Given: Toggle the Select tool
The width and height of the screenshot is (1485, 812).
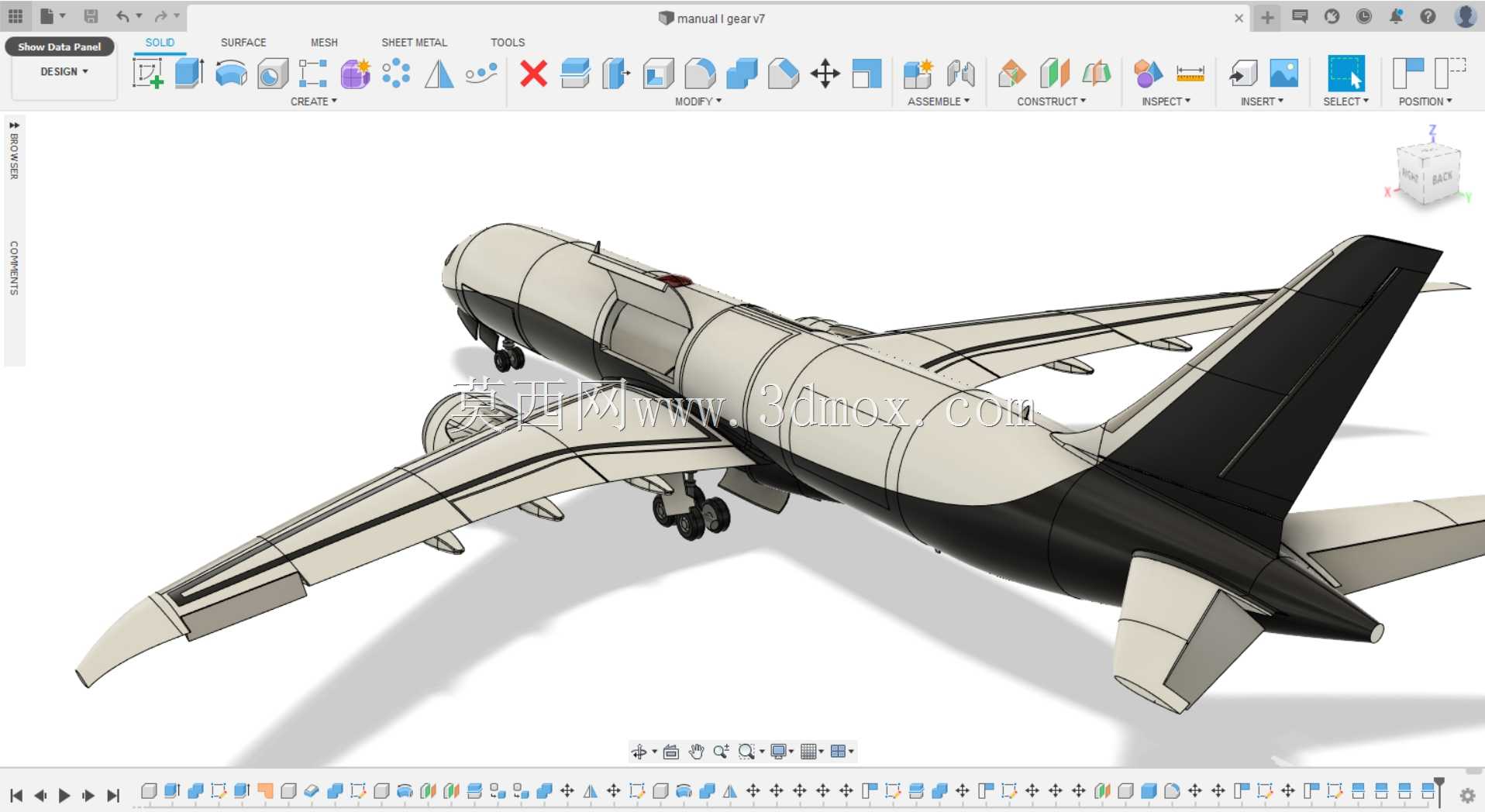Looking at the screenshot, I should (1346, 74).
